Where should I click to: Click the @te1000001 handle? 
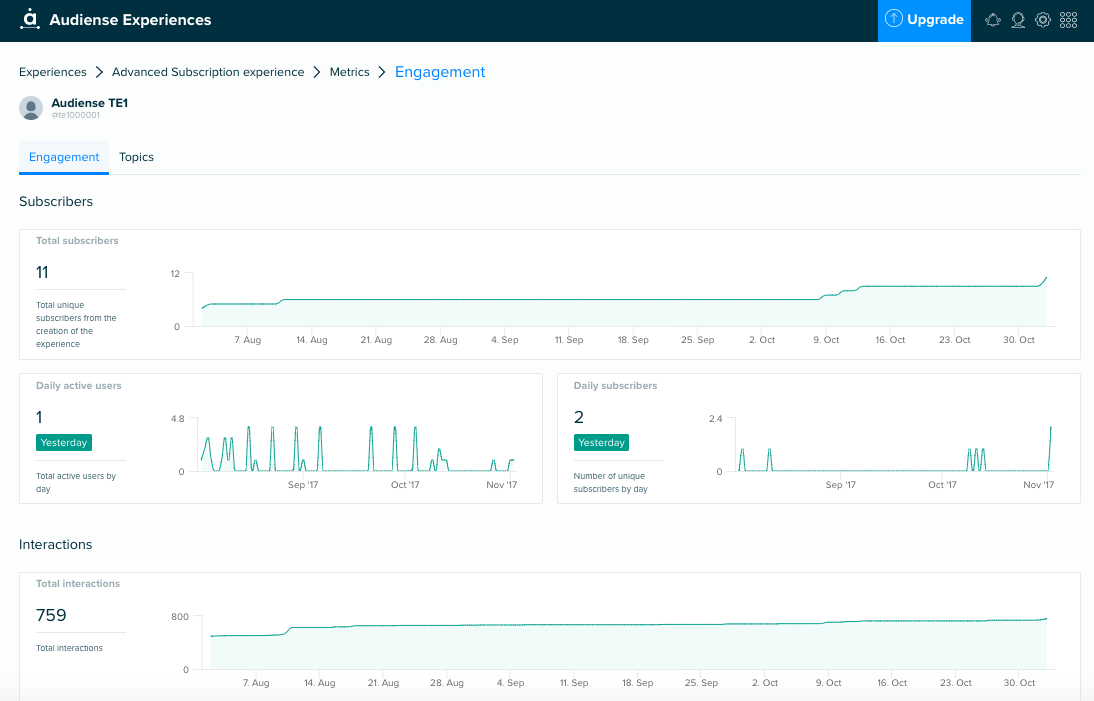pyautogui.click(x=75, y=115)
